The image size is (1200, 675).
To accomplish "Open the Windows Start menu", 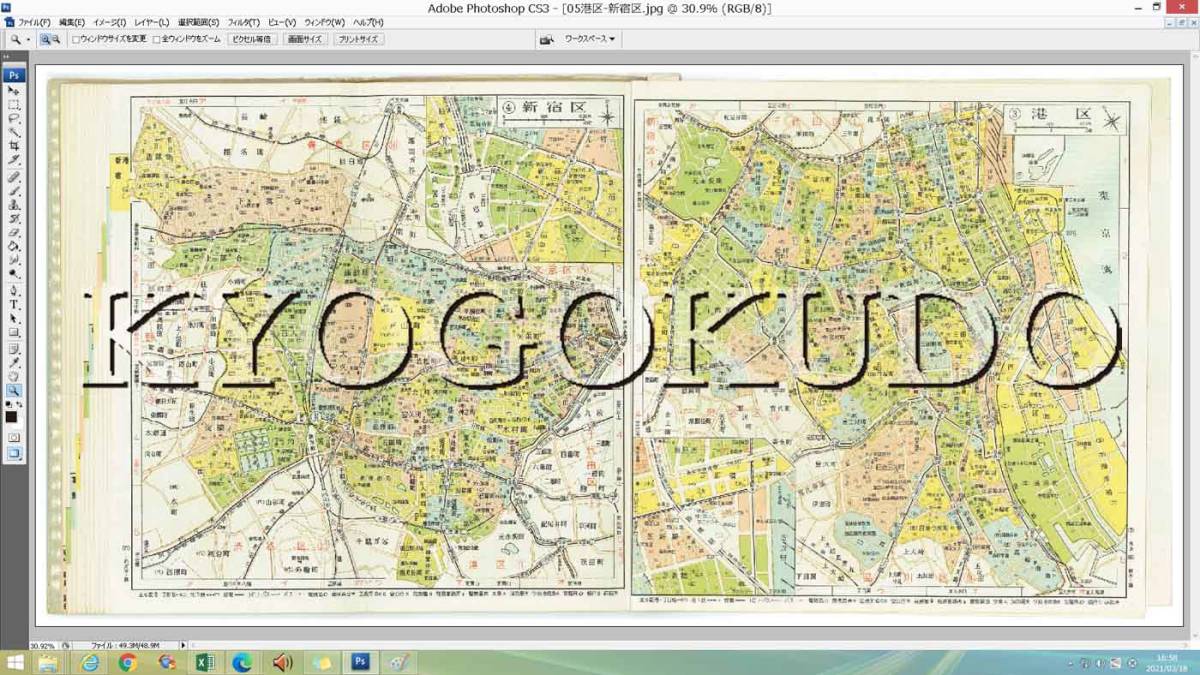I will 16,663.
